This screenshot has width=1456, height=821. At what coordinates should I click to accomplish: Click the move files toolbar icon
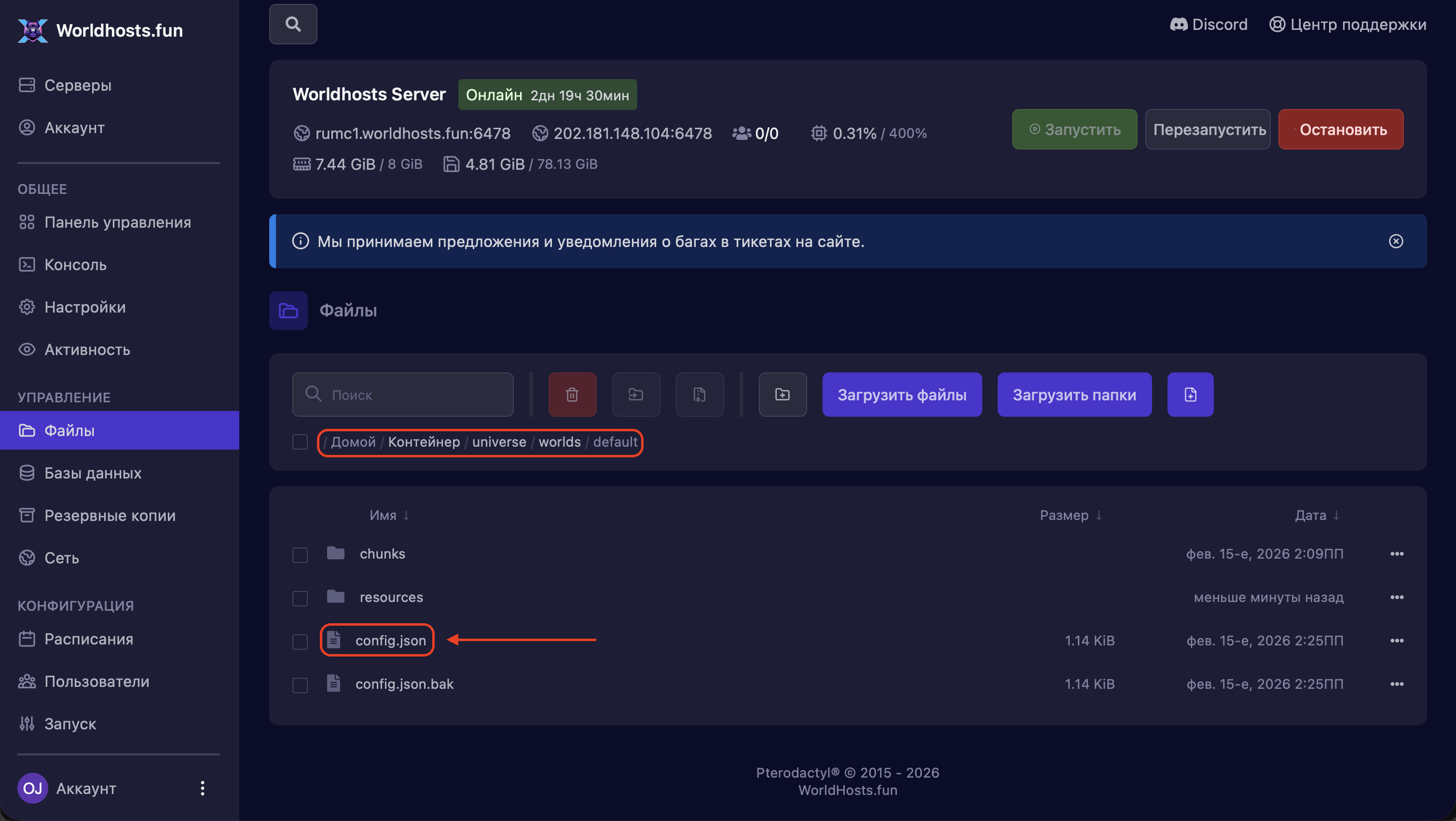tap(636, 395)
